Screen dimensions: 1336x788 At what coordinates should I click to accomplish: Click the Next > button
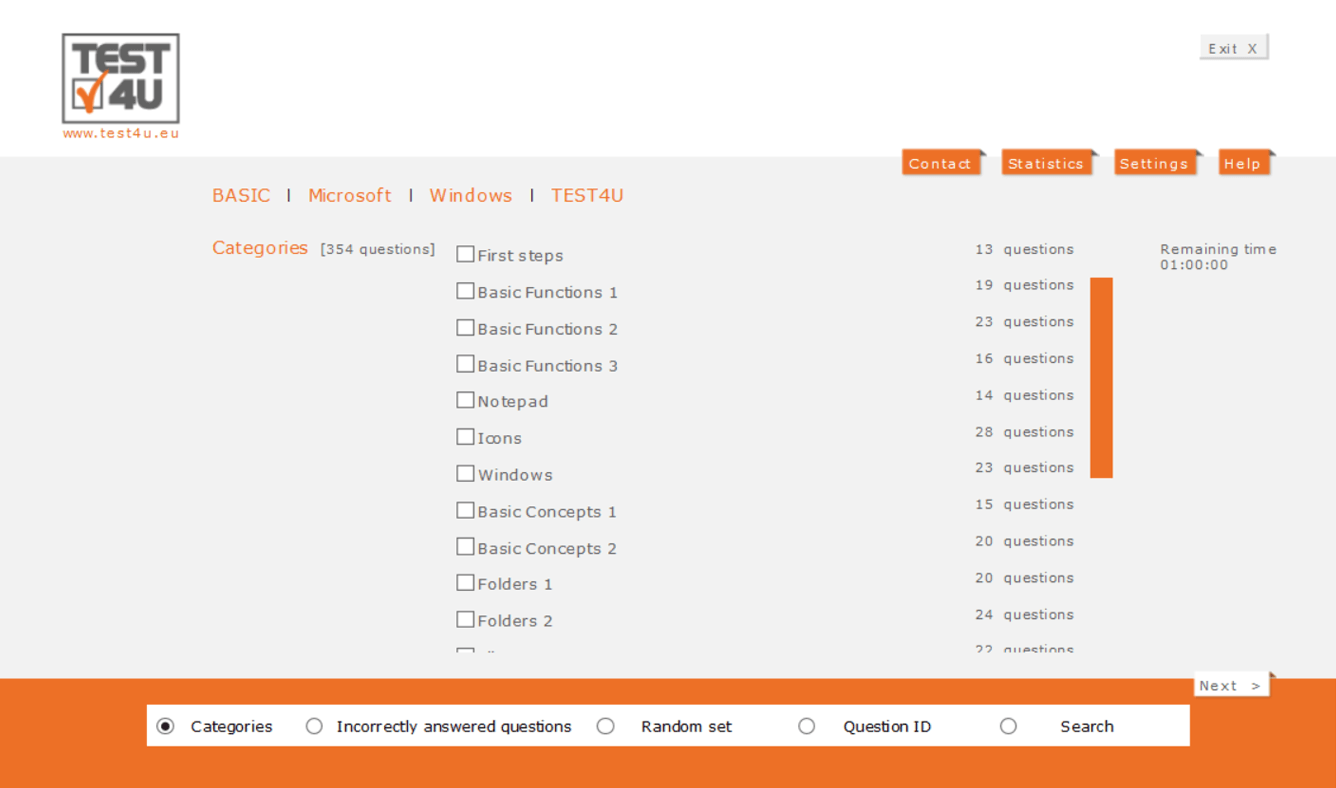[1231, 685]
